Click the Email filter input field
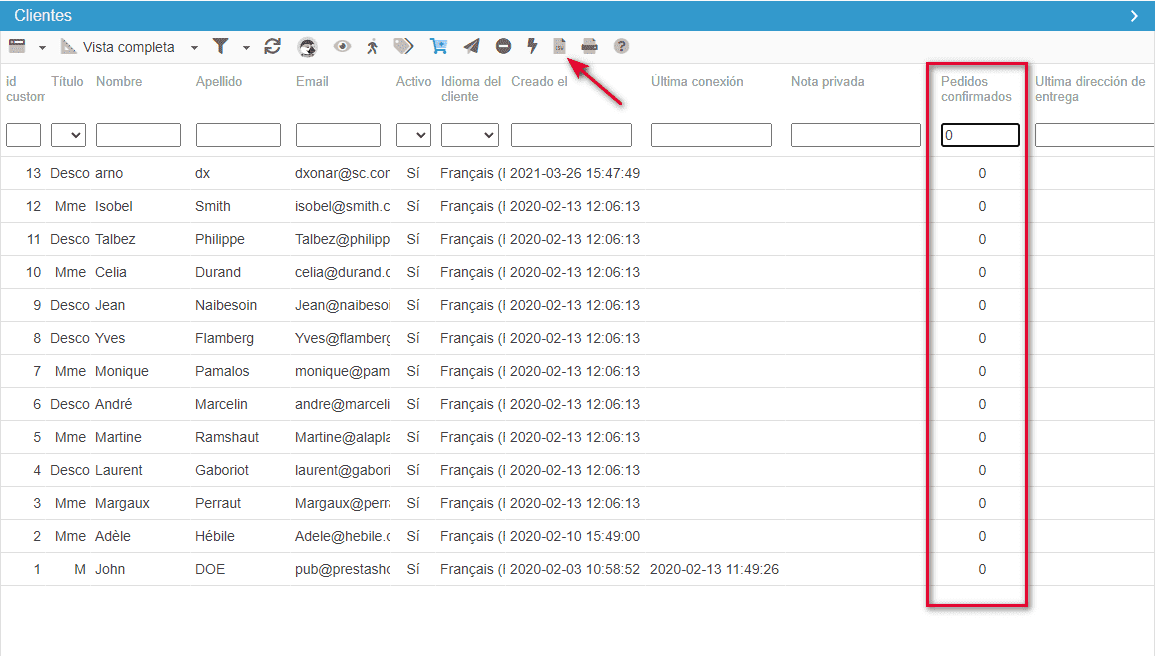 click(x=338, y=135)
